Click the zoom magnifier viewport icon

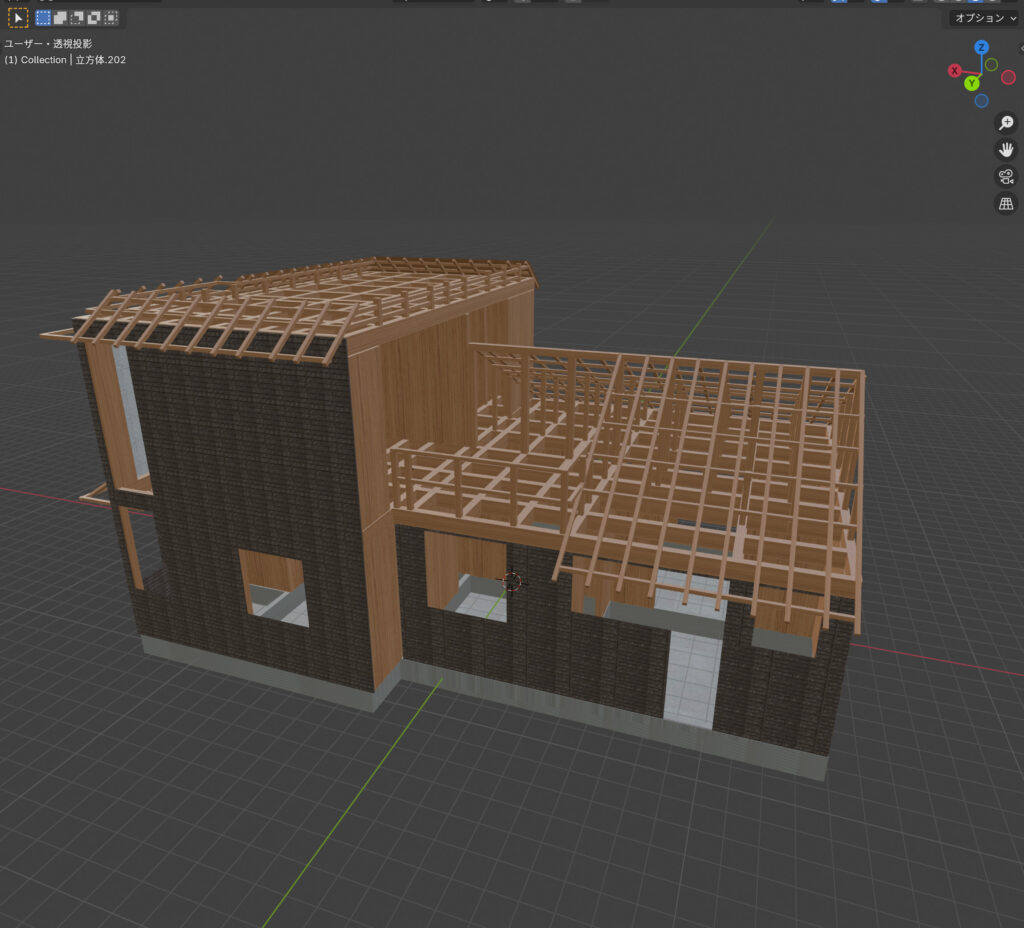coord(1006,123)
